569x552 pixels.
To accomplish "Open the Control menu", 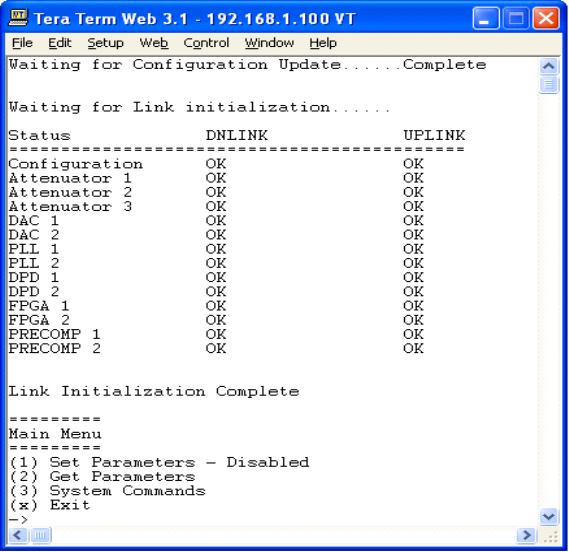I will pos(206,43).
